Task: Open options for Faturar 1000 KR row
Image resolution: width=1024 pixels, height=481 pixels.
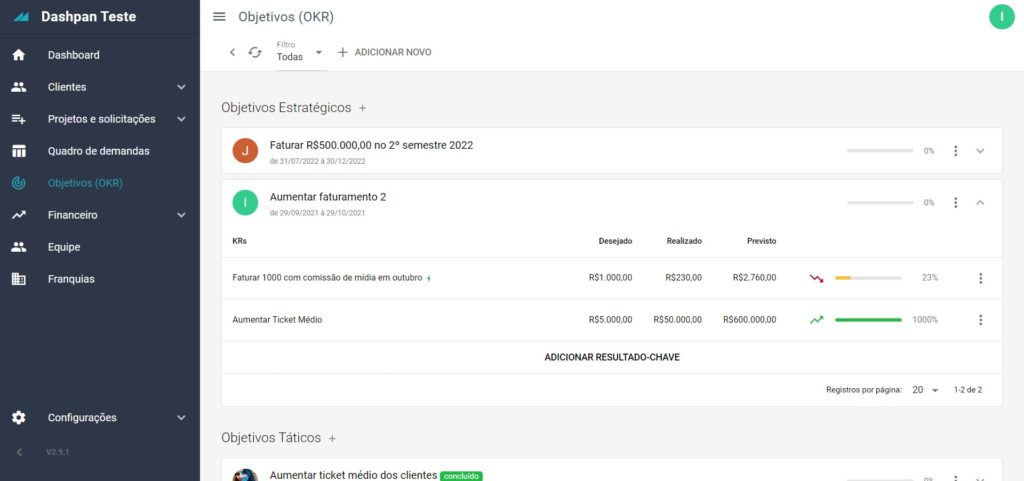Action: 980,278
